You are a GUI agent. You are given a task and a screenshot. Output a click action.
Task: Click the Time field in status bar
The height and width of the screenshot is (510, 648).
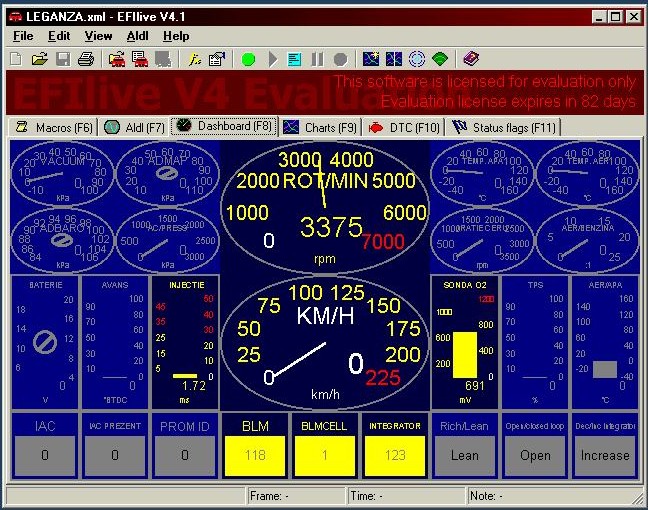(407, 496)
